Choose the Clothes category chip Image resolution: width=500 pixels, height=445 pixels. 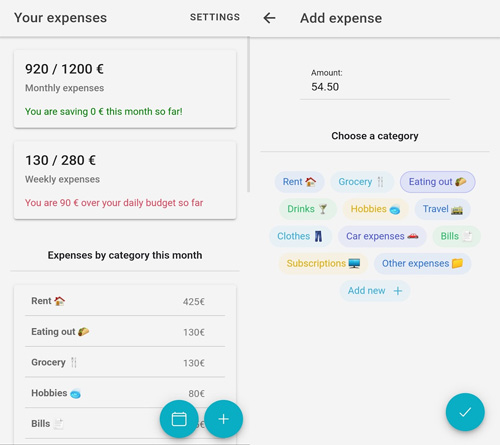(300, 236)
